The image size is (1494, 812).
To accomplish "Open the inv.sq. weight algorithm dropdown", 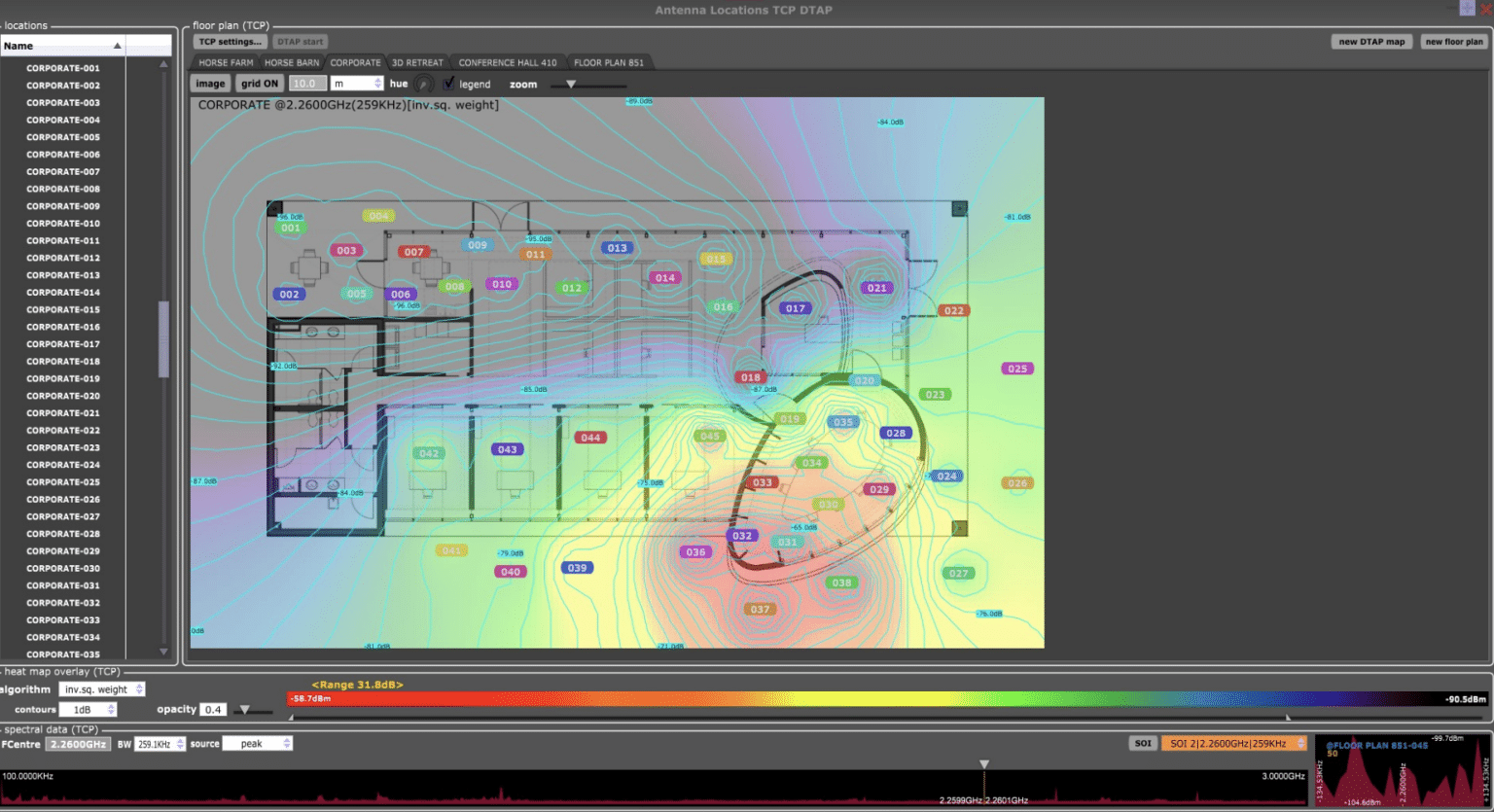I will pyautogui.click(x=102, y=688).
